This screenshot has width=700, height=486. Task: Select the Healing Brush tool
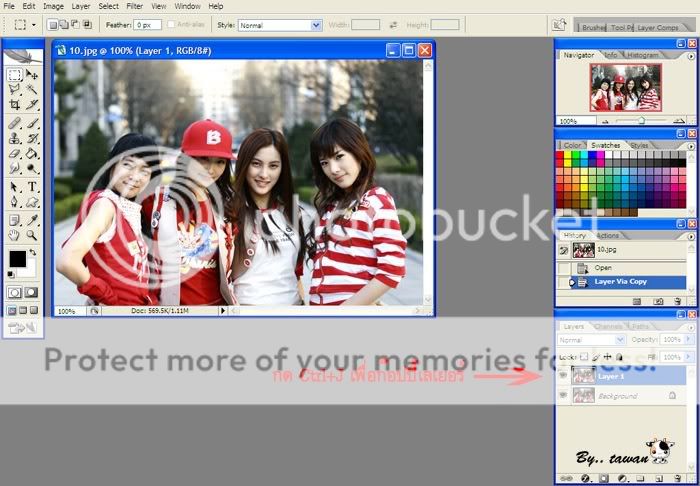[x=15, y=123]
